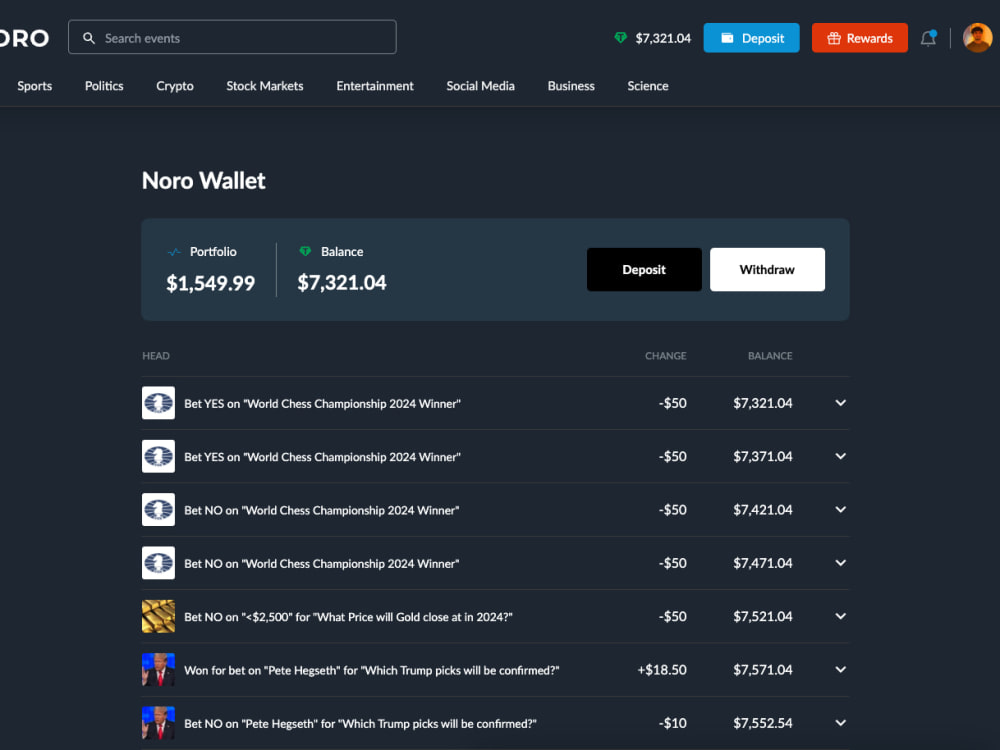Click thumbnail of Bet NO Pete Hegseth row
This screenshot has height=750, width=1000.
pyautogui.click(x=158, y=723)
